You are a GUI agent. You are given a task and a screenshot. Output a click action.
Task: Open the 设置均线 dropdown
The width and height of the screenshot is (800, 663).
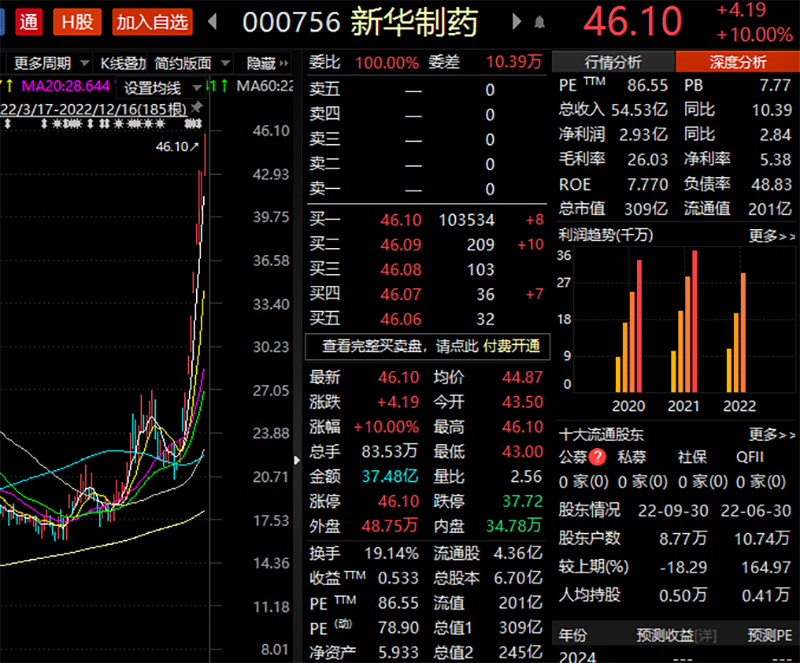tap(161, 88)
